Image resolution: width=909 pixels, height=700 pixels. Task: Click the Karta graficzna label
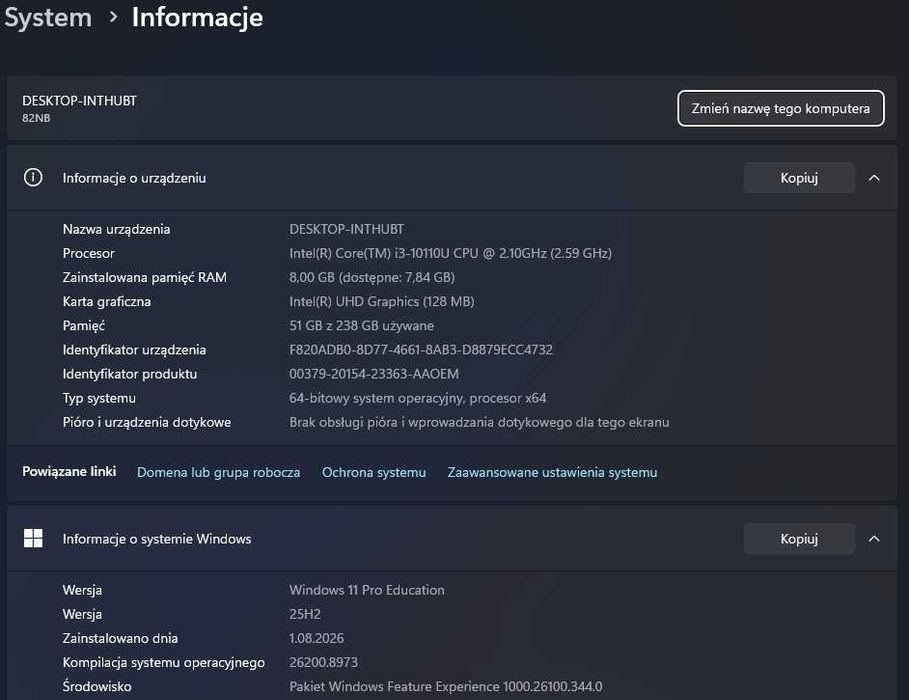[107, 302]
